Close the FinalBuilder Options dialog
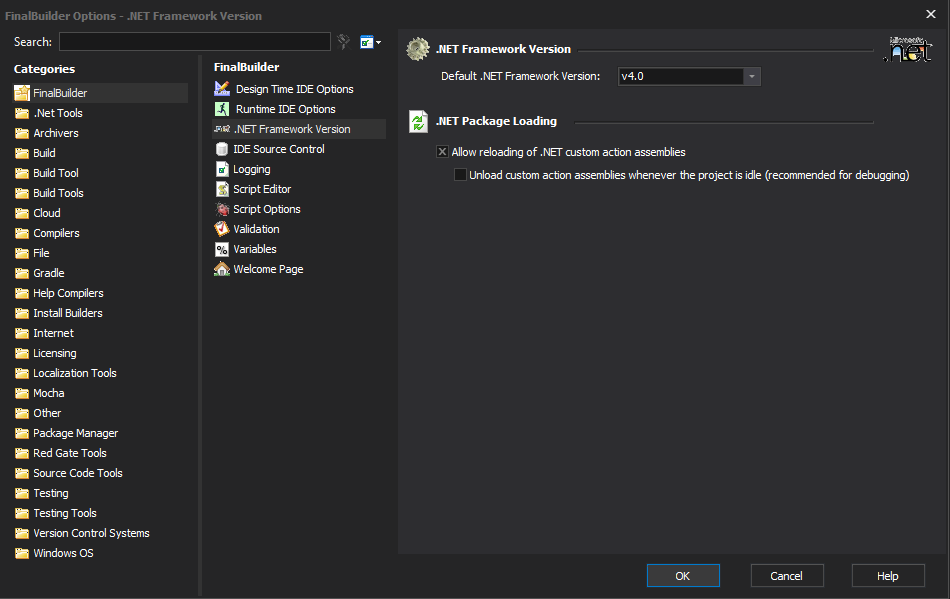Image resolution: width=950 pixels, height=599 pixels. tap(931, 14)
